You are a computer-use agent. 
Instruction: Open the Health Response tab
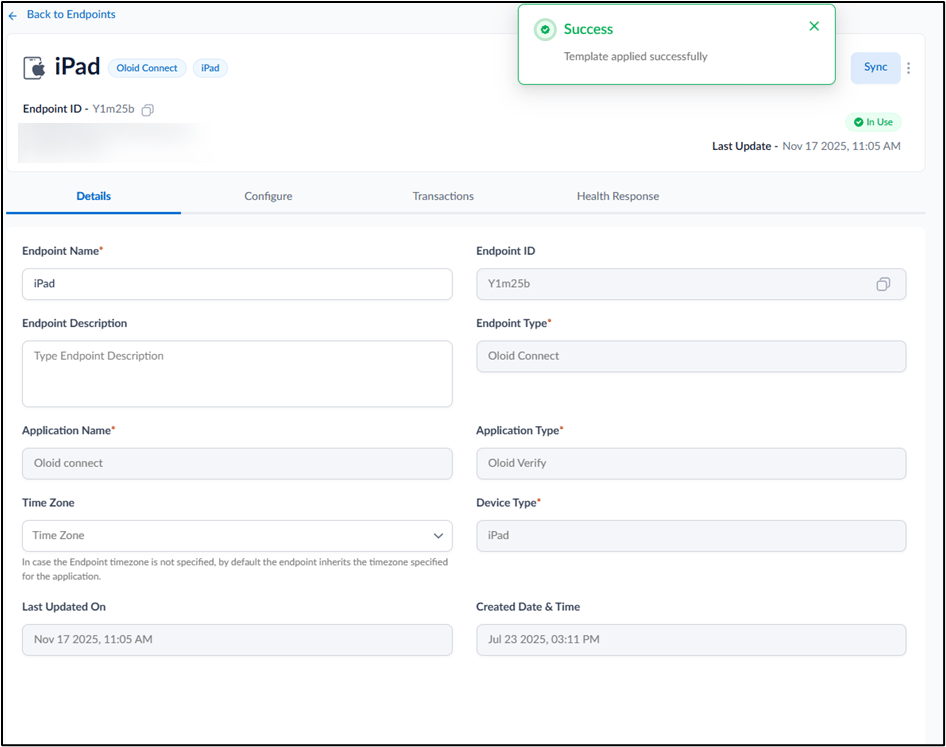618,196
